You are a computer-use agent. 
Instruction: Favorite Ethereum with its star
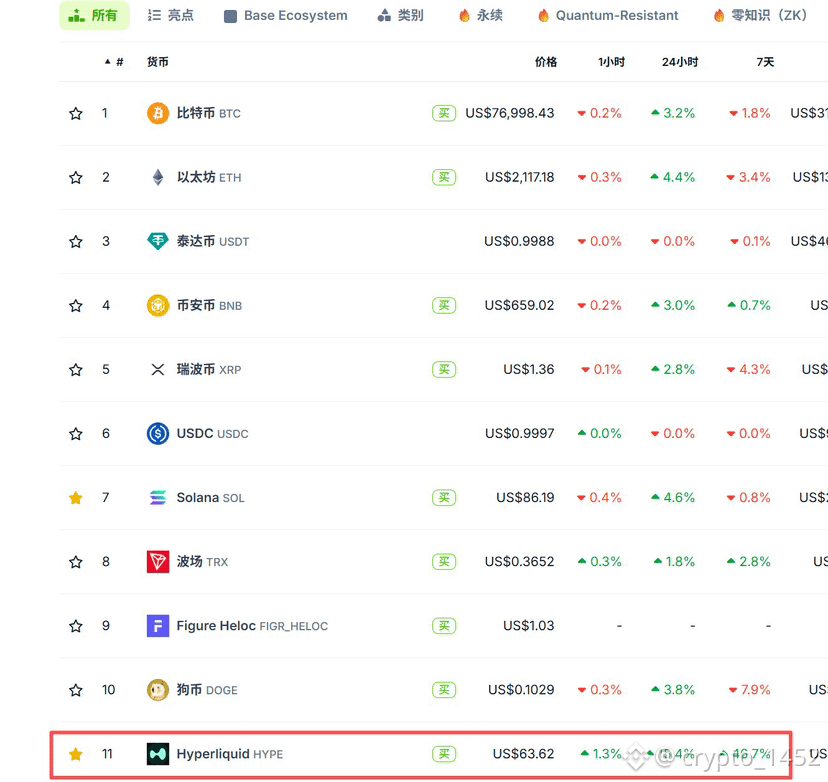point(76,177)
